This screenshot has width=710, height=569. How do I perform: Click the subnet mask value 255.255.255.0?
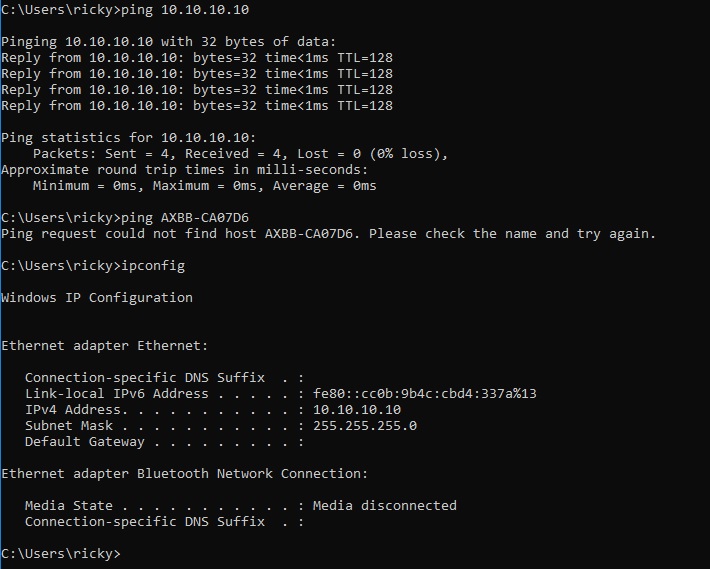pyautogui.click(x=365, y=426)
